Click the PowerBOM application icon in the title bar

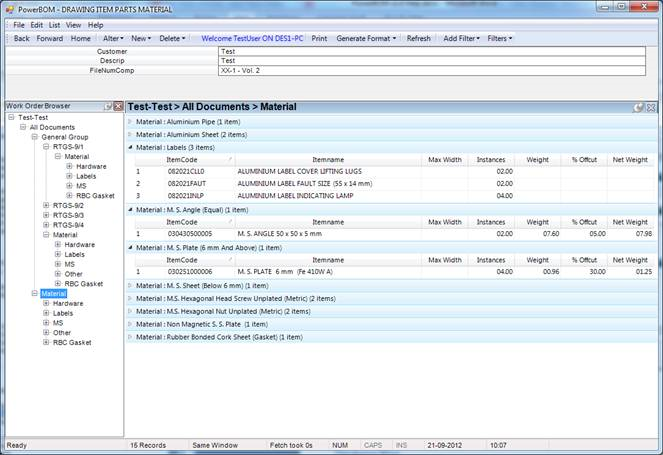pos(9,8)
